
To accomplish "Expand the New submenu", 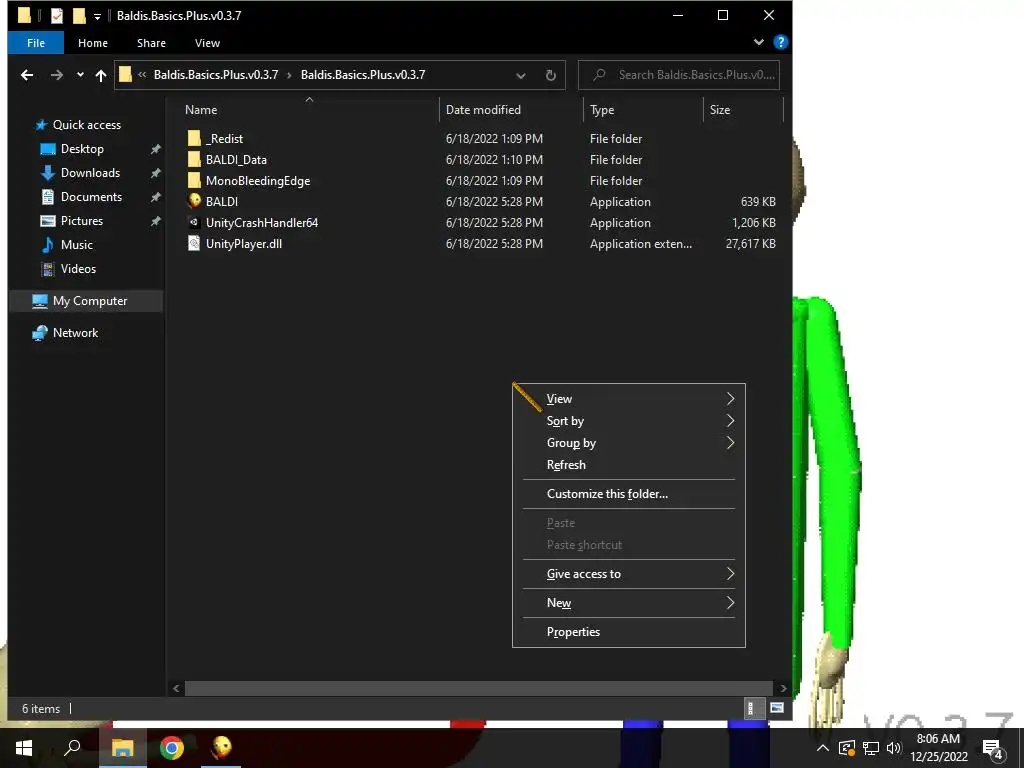I will [x=629, y=603].
